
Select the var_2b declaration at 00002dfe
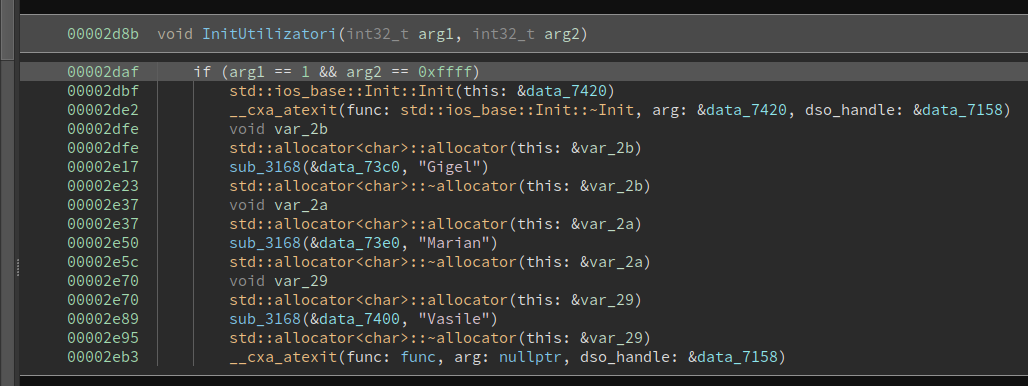[x=279, y=128]
